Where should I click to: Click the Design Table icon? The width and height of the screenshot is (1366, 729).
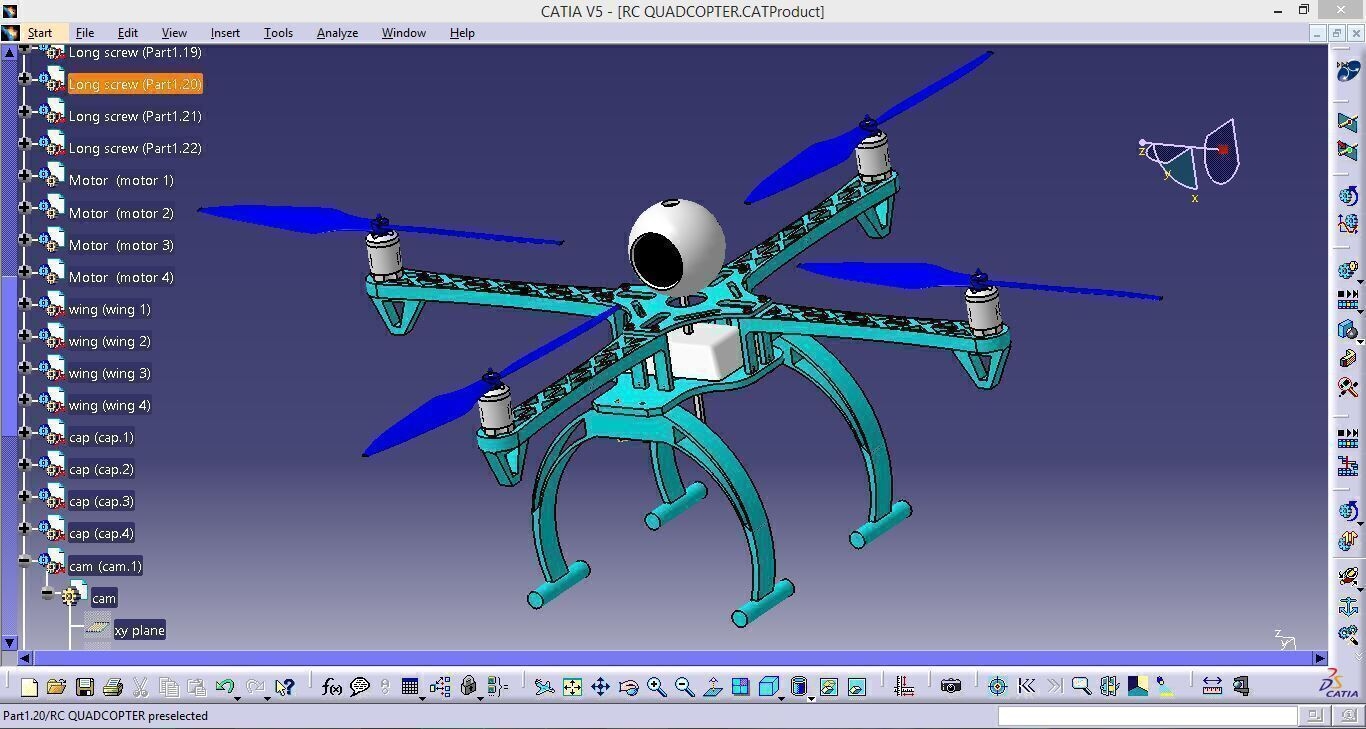click(x=410, y=686)
